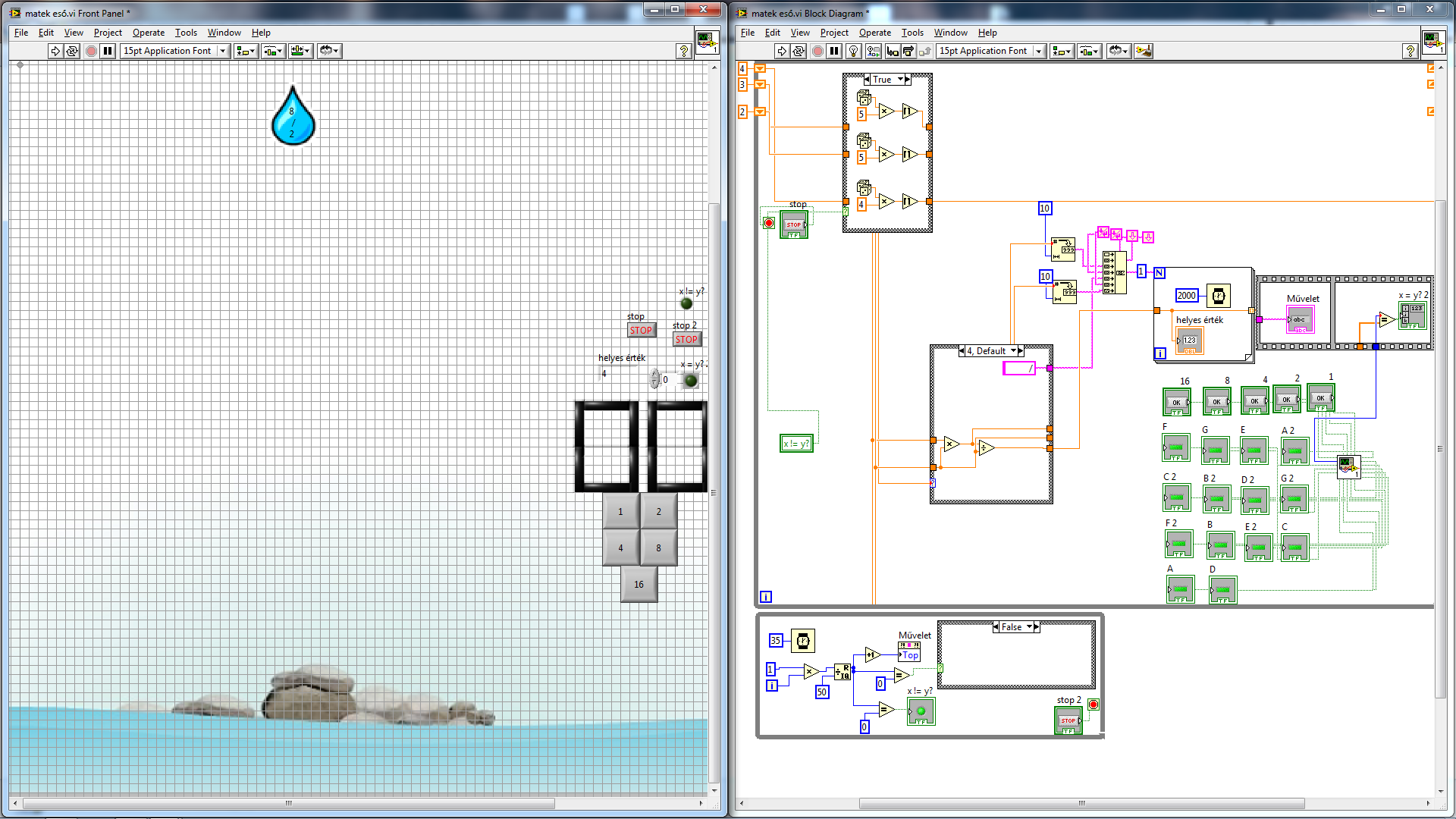Open Distribute Objects dropdown in the Block Diagram toolbar
Screen dimensions: 1456x819
pos(1089,51)
